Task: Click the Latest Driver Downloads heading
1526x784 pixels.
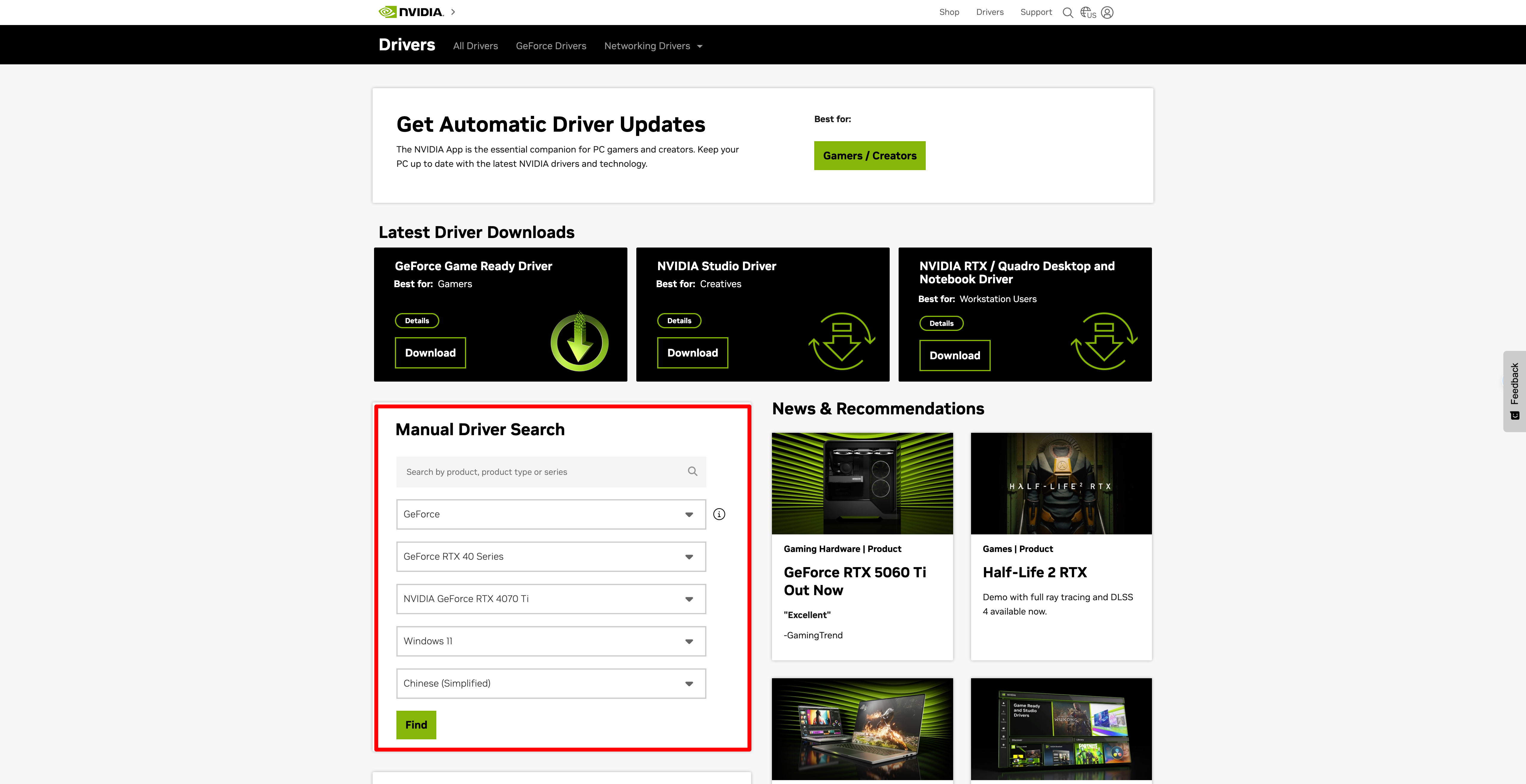Action: pyautogui.click(x=477, y=232)
